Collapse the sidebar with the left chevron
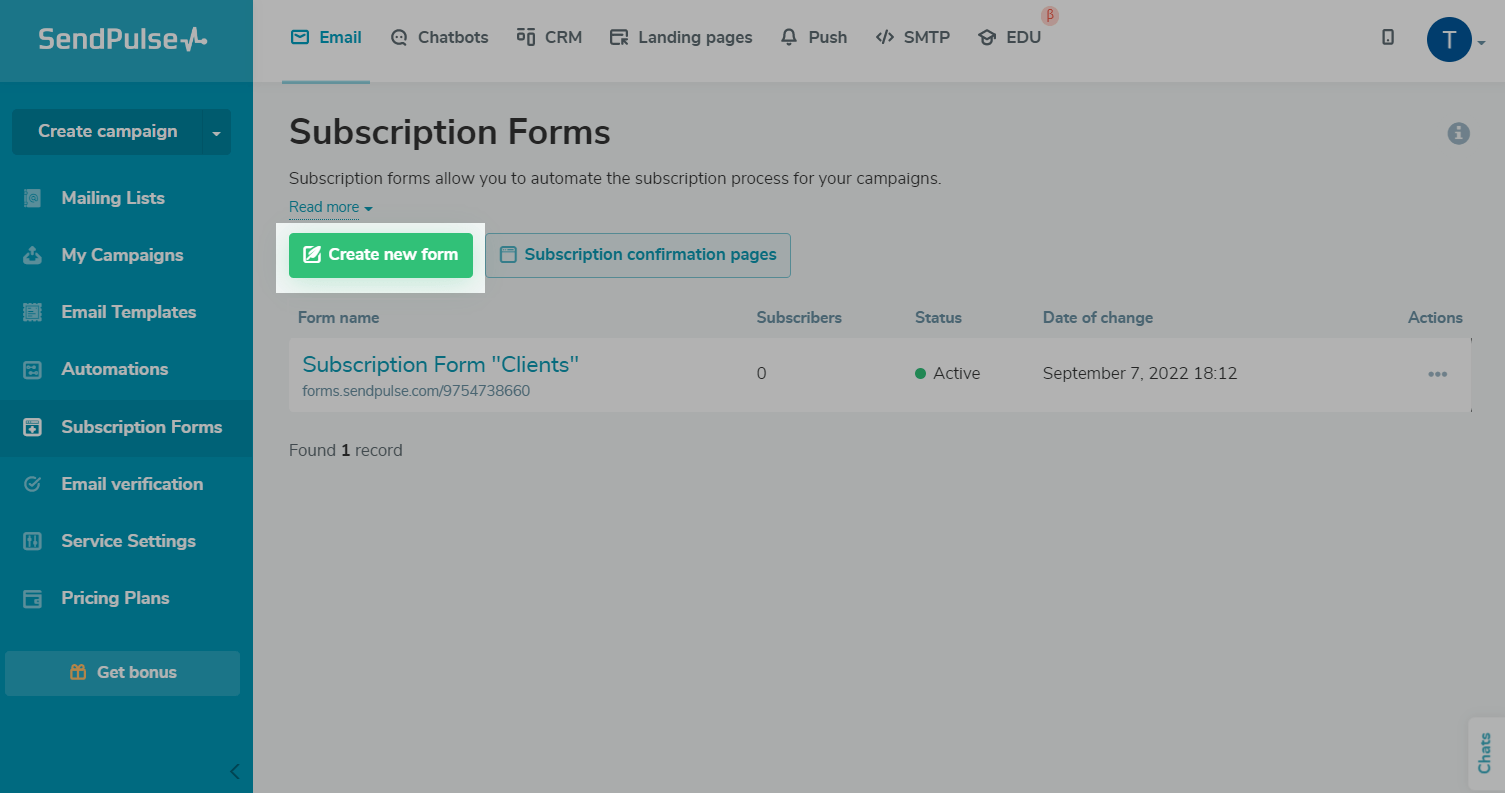The height and width of the screenshot is (793, 1505). [x=235, y=771]
